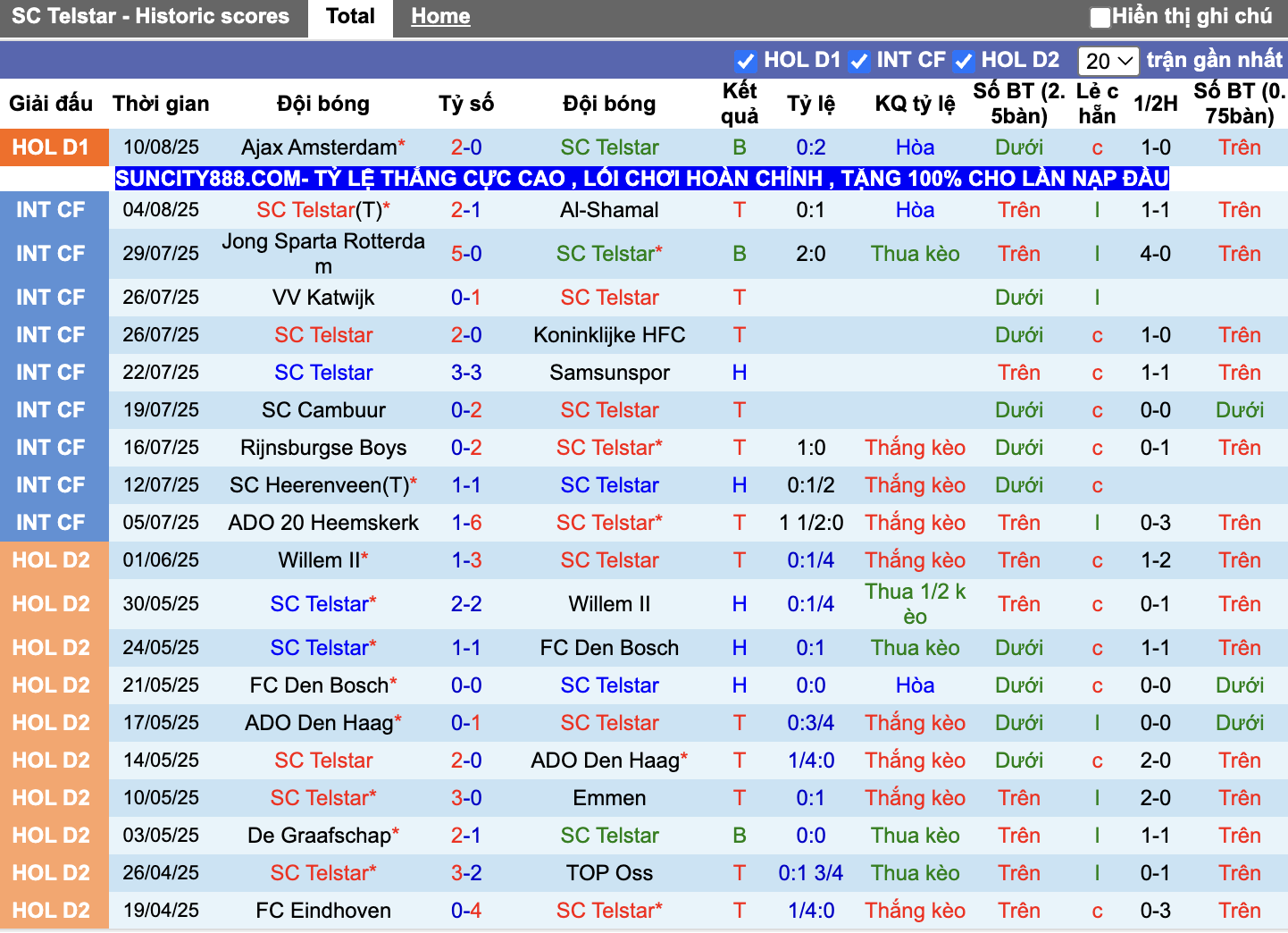Click the 1 1/2:0 odds on 05/07/25
The width and height of the screenshot is (1288, 933).
click(x=811, y=523)
